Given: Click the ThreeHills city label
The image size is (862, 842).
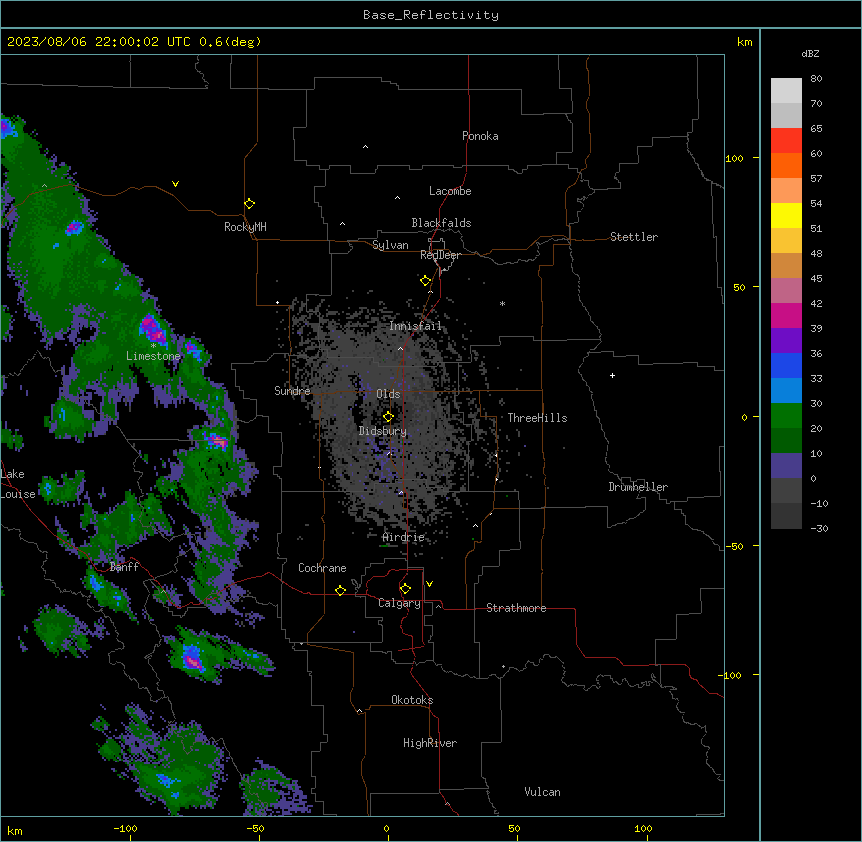Looking at the screenshot, I should (x=537, y=418).
